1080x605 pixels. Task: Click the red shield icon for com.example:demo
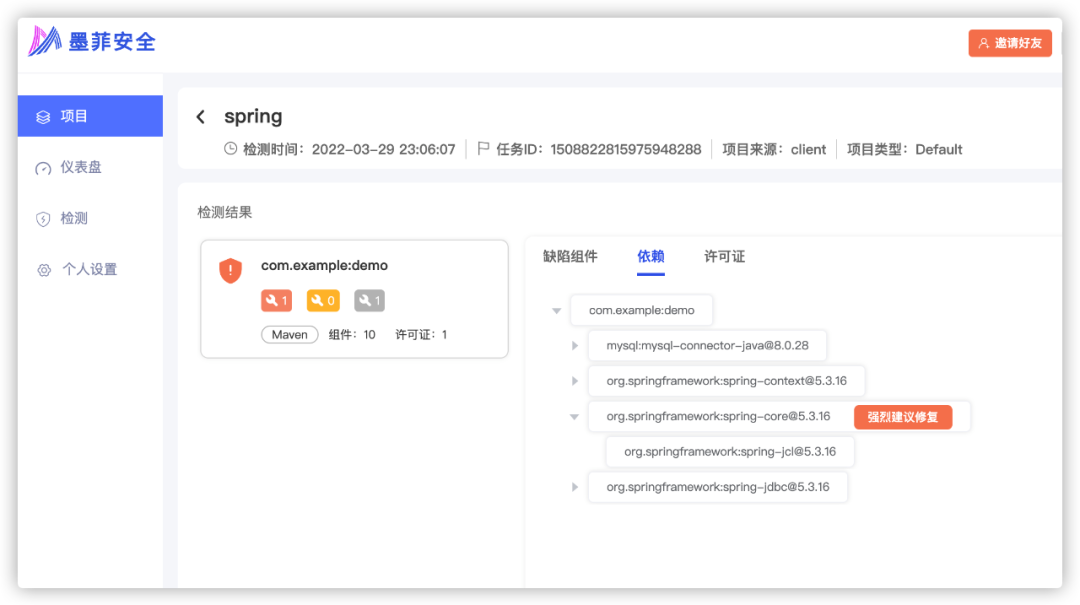tap(231, 270)
